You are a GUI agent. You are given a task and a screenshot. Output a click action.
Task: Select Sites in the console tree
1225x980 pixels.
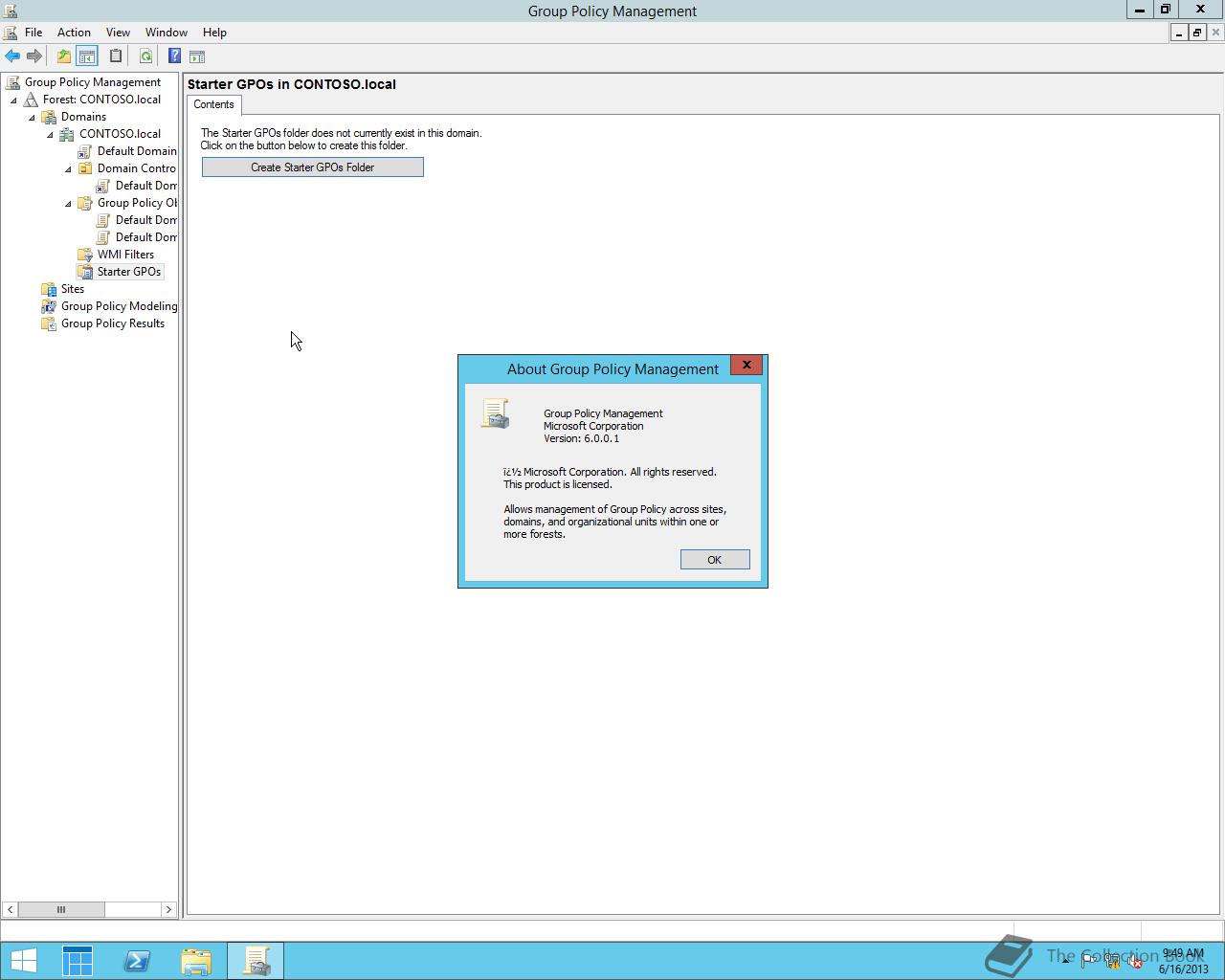73,289
